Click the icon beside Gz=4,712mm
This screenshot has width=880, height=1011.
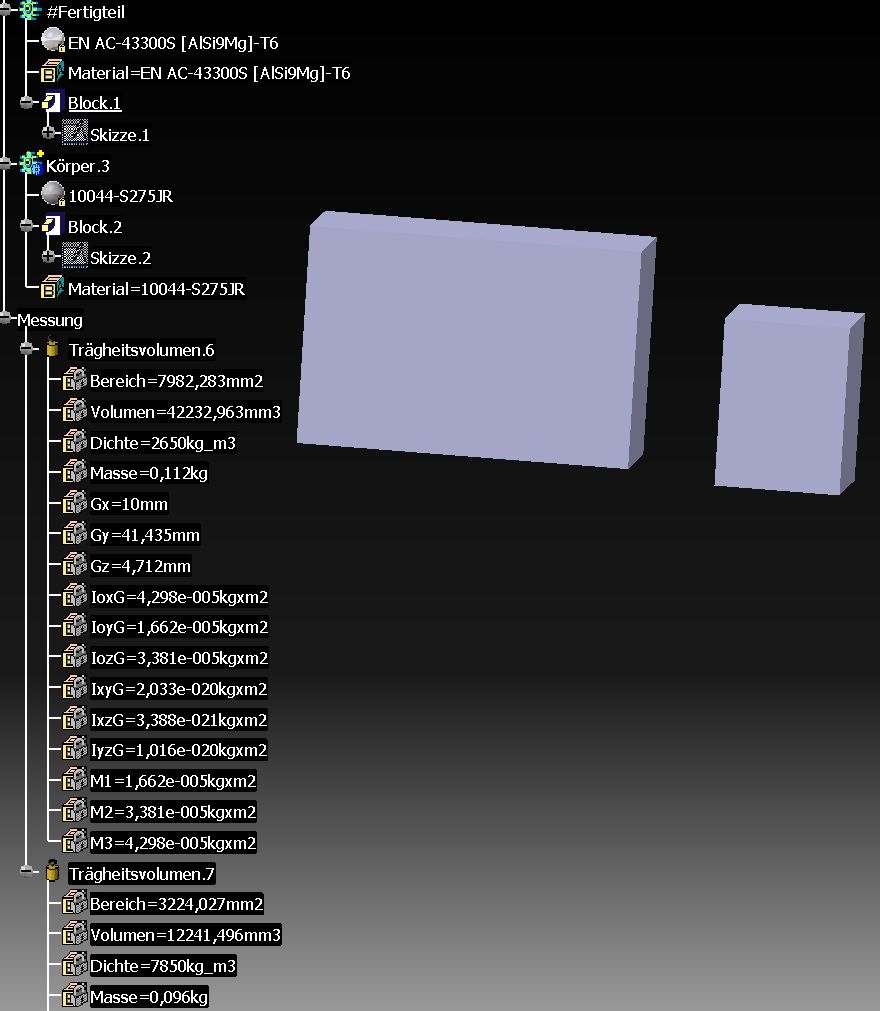click(75, 565)
